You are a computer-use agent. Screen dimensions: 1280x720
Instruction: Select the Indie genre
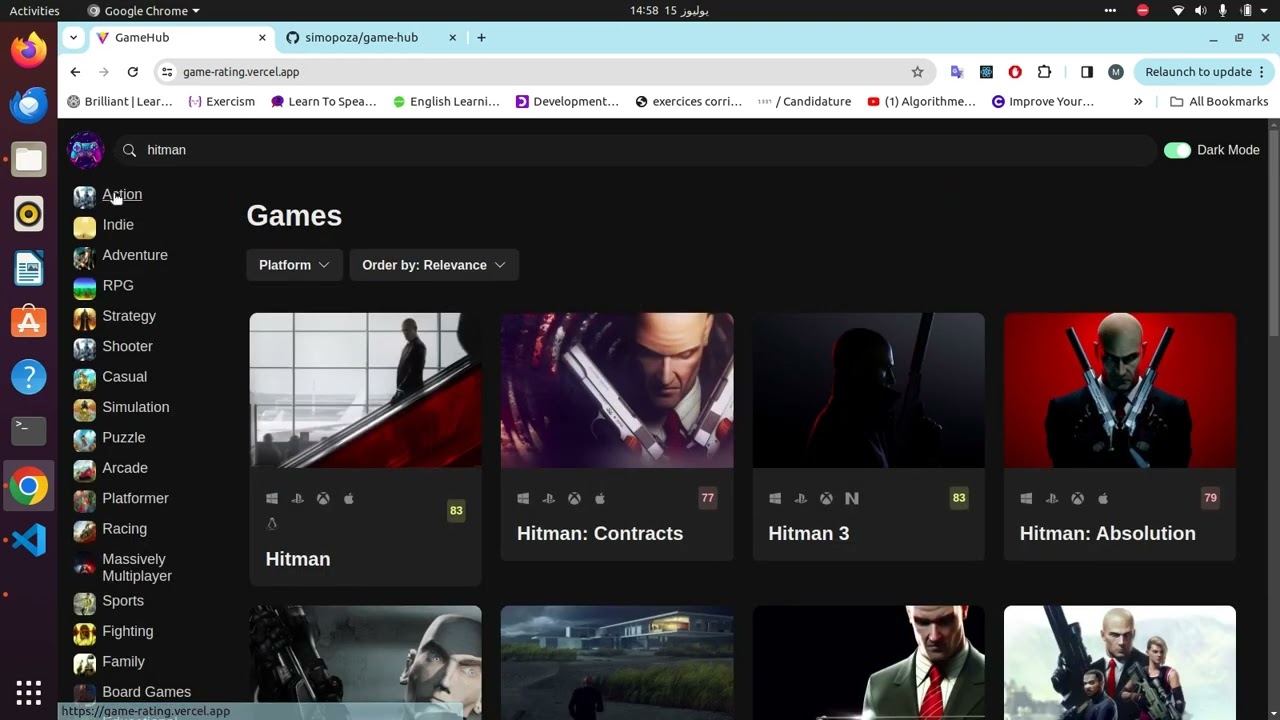(118, 225)
